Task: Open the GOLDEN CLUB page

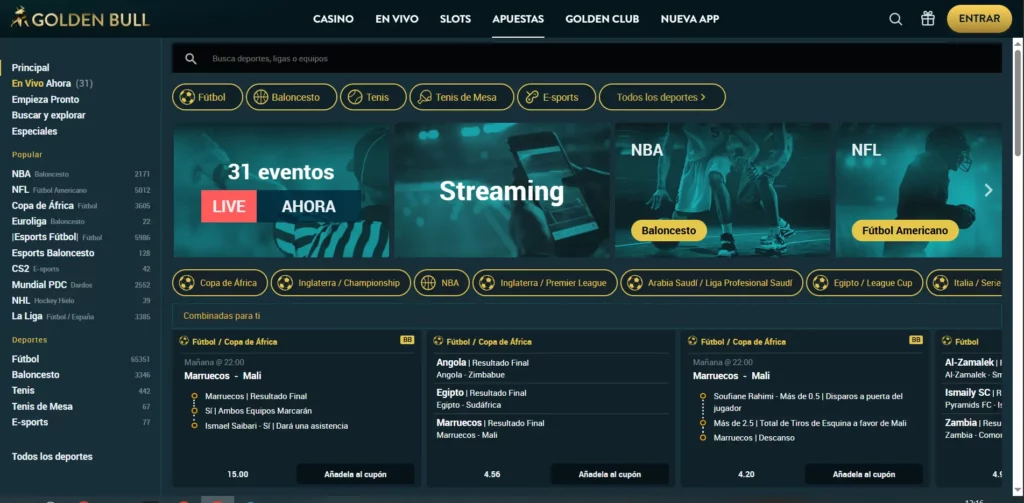Action: click(602, 19)
